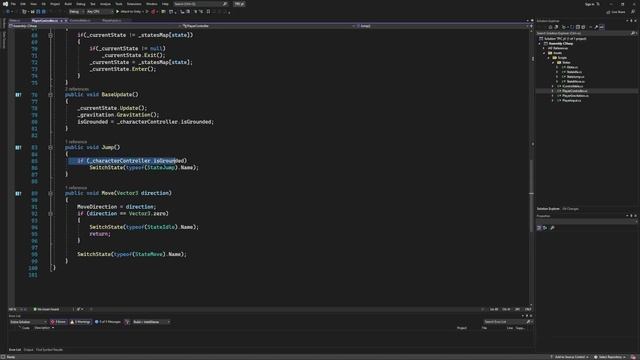The width and height of the screenshot is (640, 360).
Task: Click Add to Source Control in status bar
Action: pyautogui.click(x=569, y=357)
